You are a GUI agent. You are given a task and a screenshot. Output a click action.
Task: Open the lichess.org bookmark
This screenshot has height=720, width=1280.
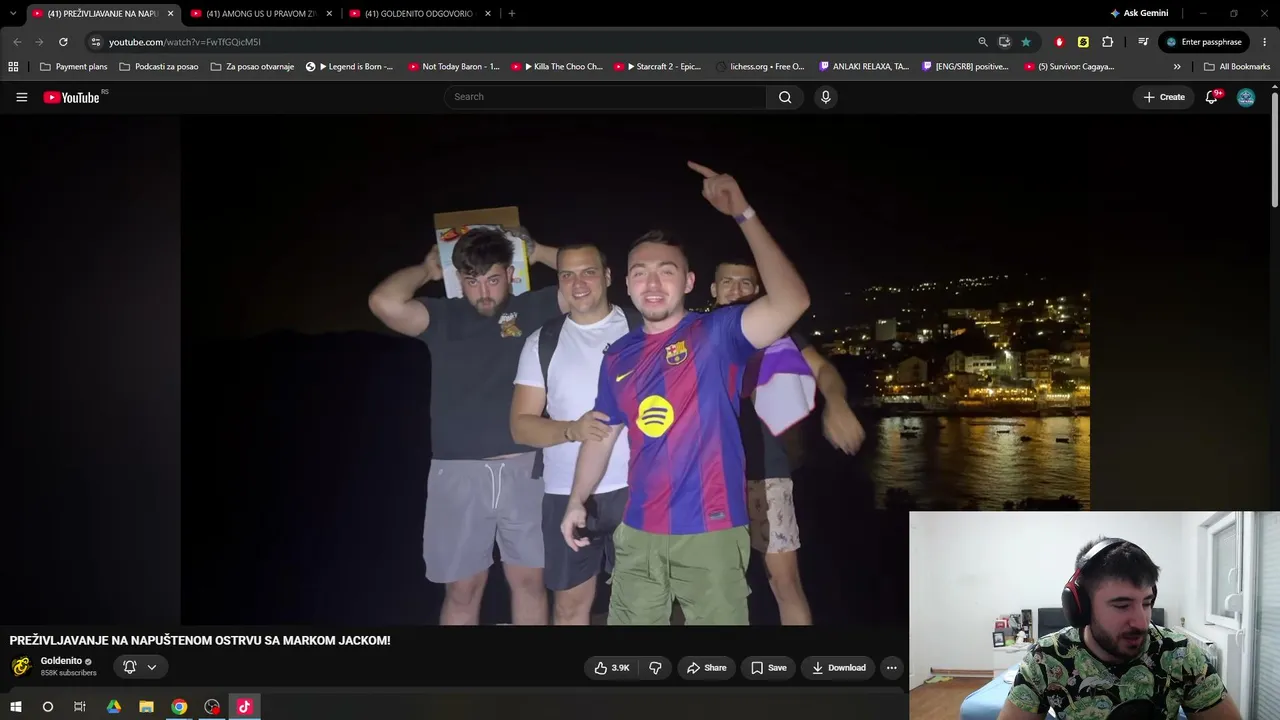click(760, 67)
